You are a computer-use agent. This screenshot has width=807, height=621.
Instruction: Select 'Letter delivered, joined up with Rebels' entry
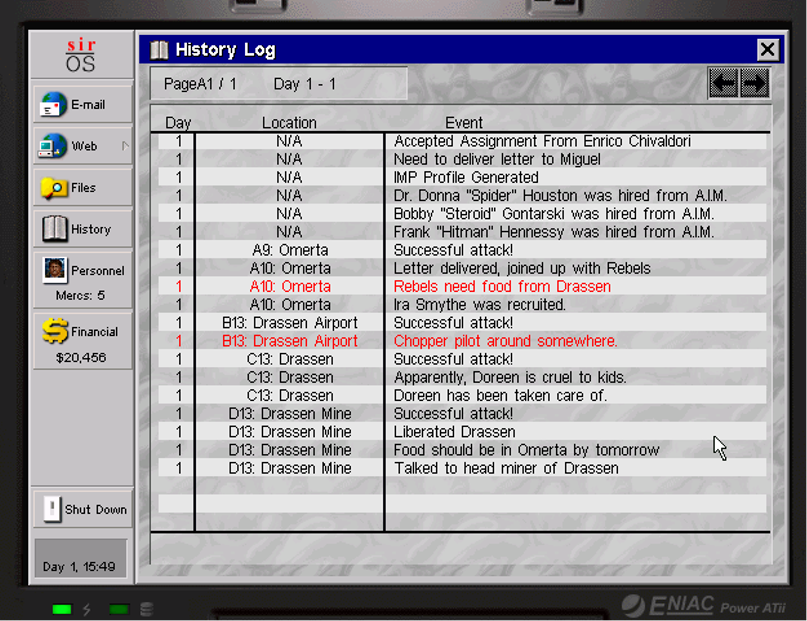click(522, 269)
